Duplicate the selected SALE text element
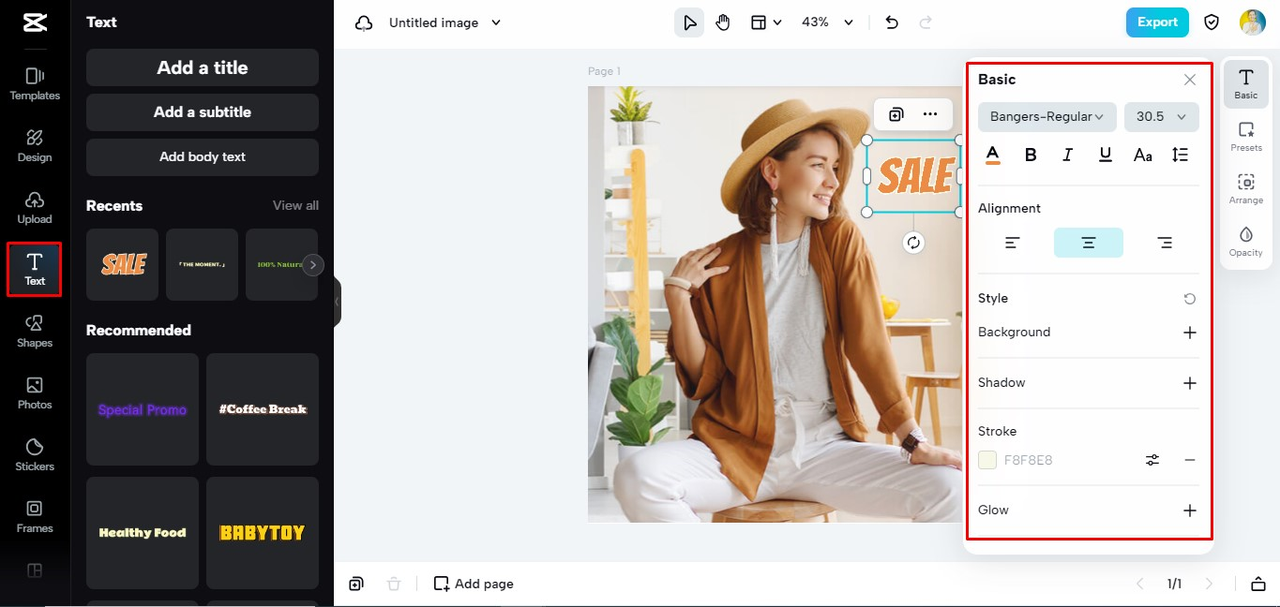Viewport: 1280px width, 607px height. [x=896, y=114]
